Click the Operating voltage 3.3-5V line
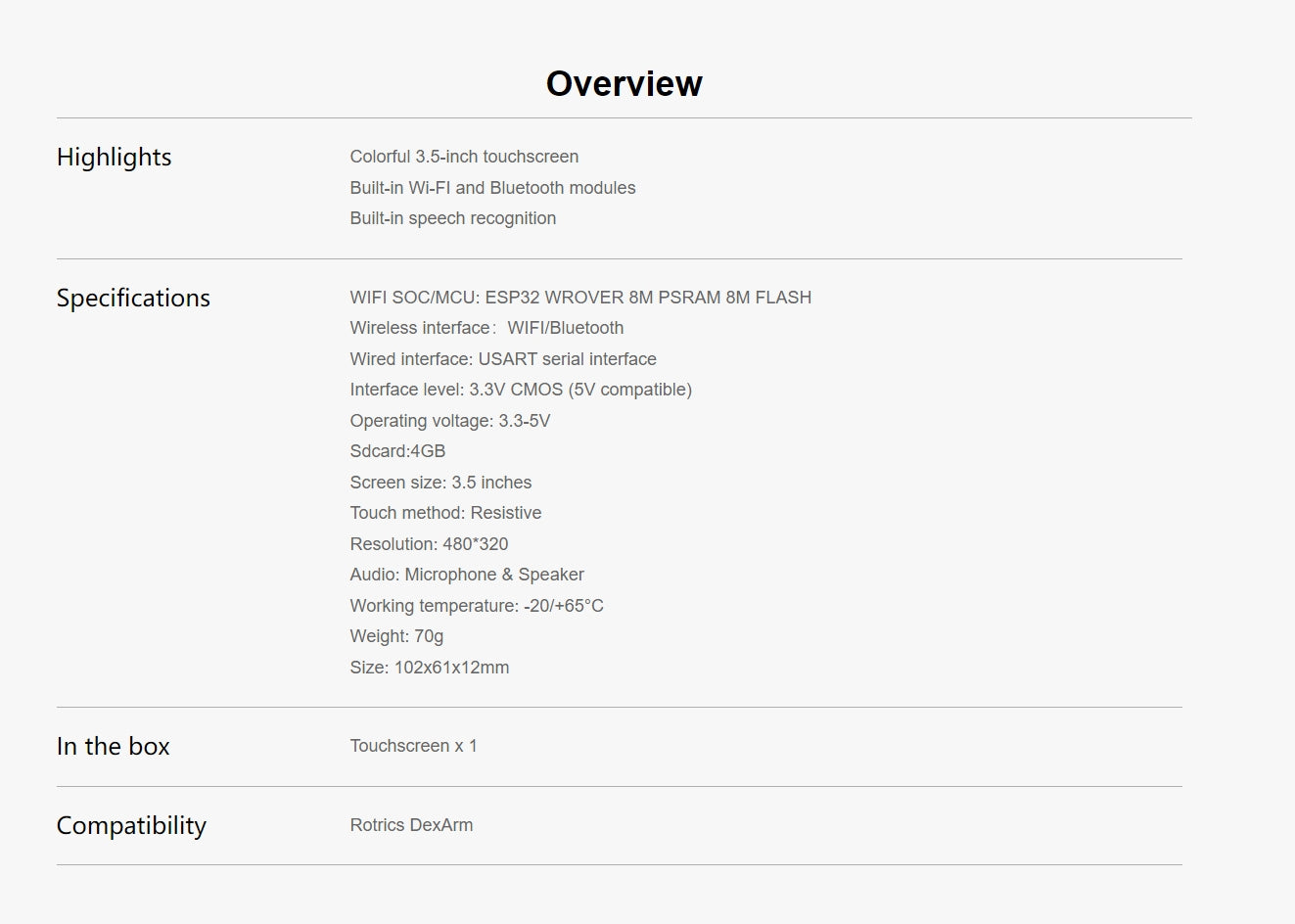This screenshot has height=924, width=1295. [449, 421]
